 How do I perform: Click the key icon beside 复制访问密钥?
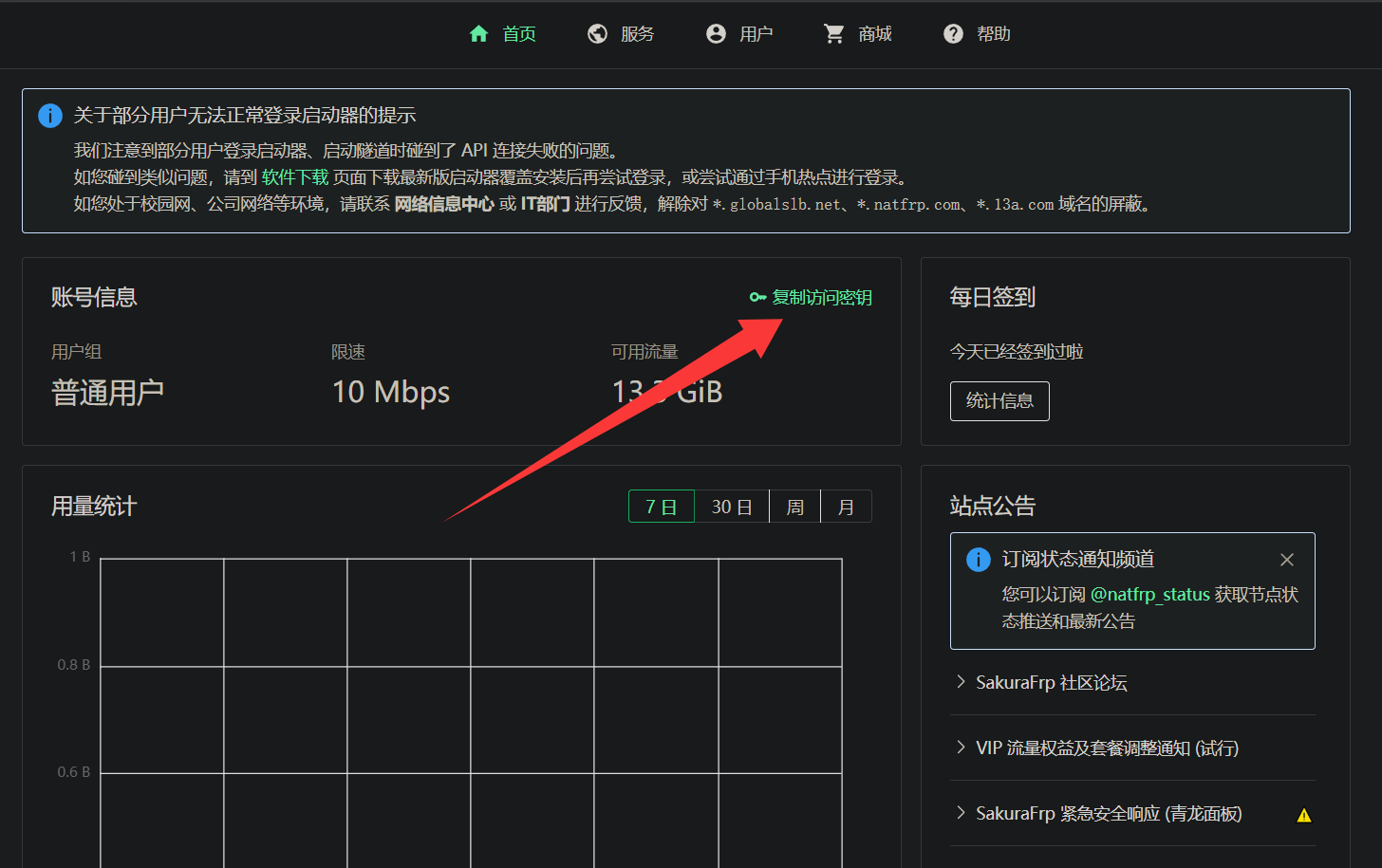(x=757, y=297)
